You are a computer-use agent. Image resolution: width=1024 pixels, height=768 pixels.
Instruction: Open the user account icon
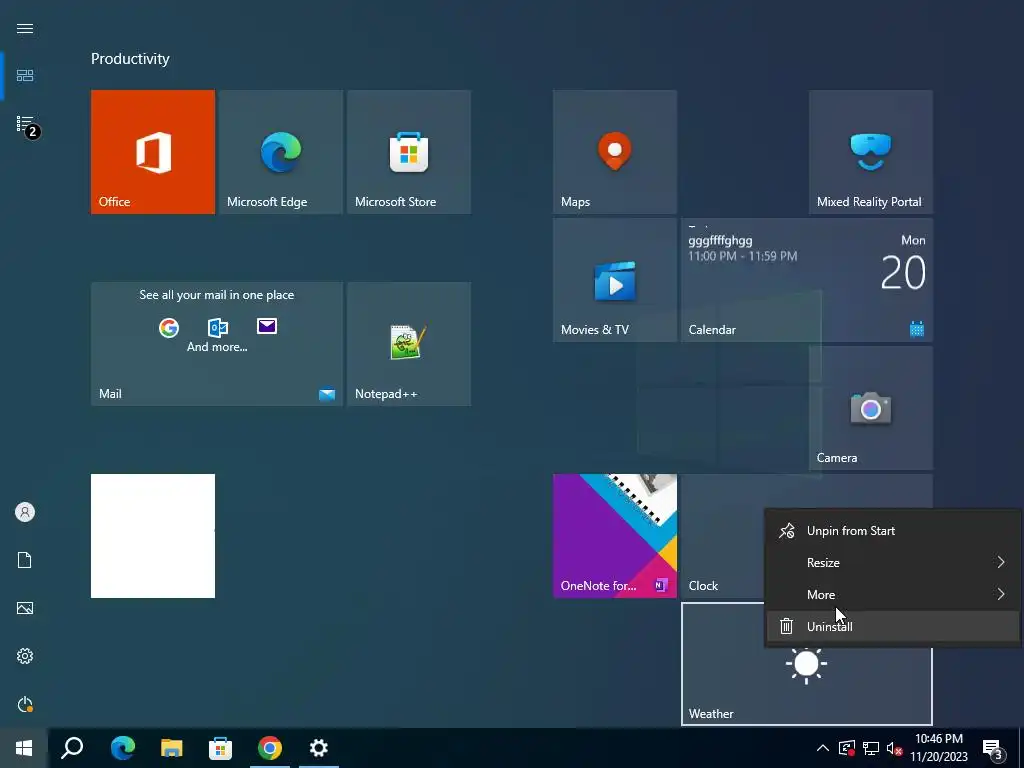click(25, 512)
